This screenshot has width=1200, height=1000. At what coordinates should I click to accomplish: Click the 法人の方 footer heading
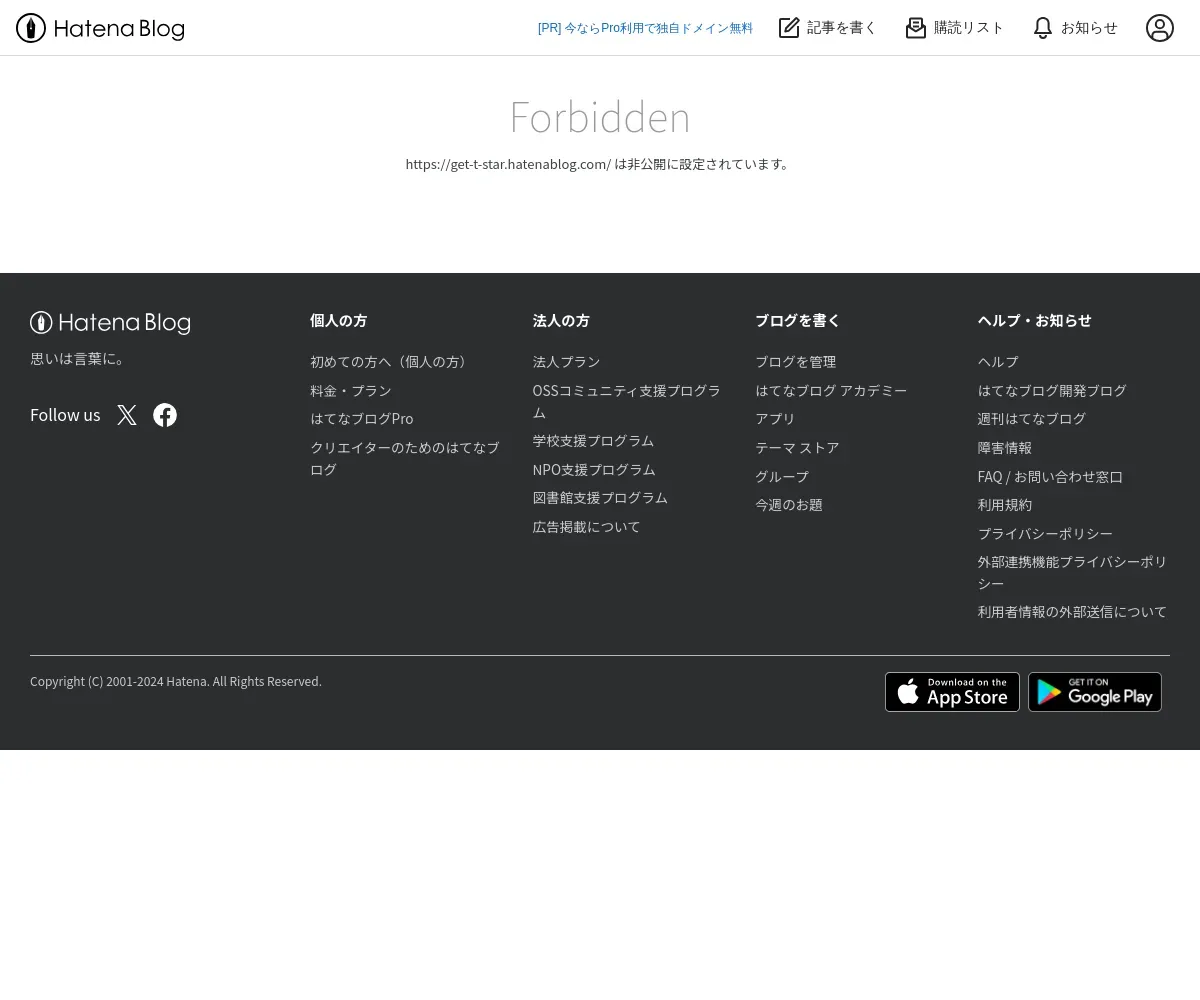pos(561,321)
